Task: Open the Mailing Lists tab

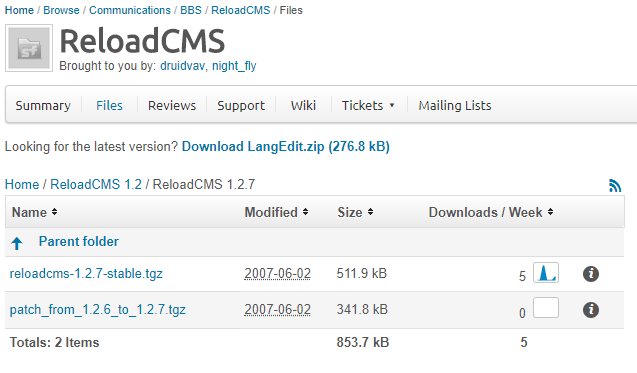Action: point(455,106)
